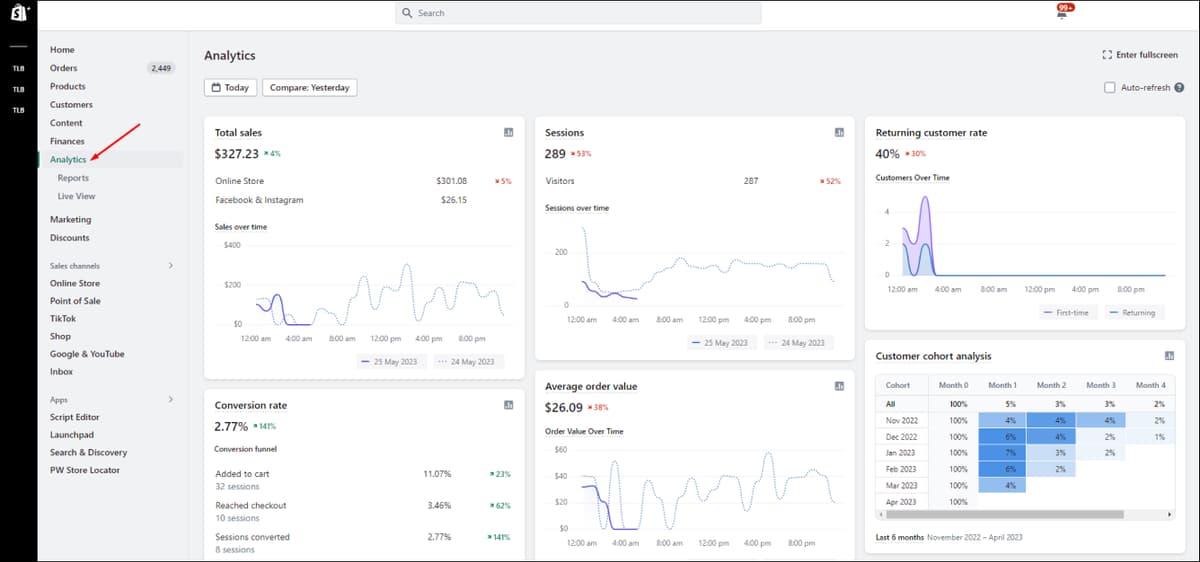Click the Added to cart funnel row
The width and height of the screenshot is (1200, 562).
364,479
